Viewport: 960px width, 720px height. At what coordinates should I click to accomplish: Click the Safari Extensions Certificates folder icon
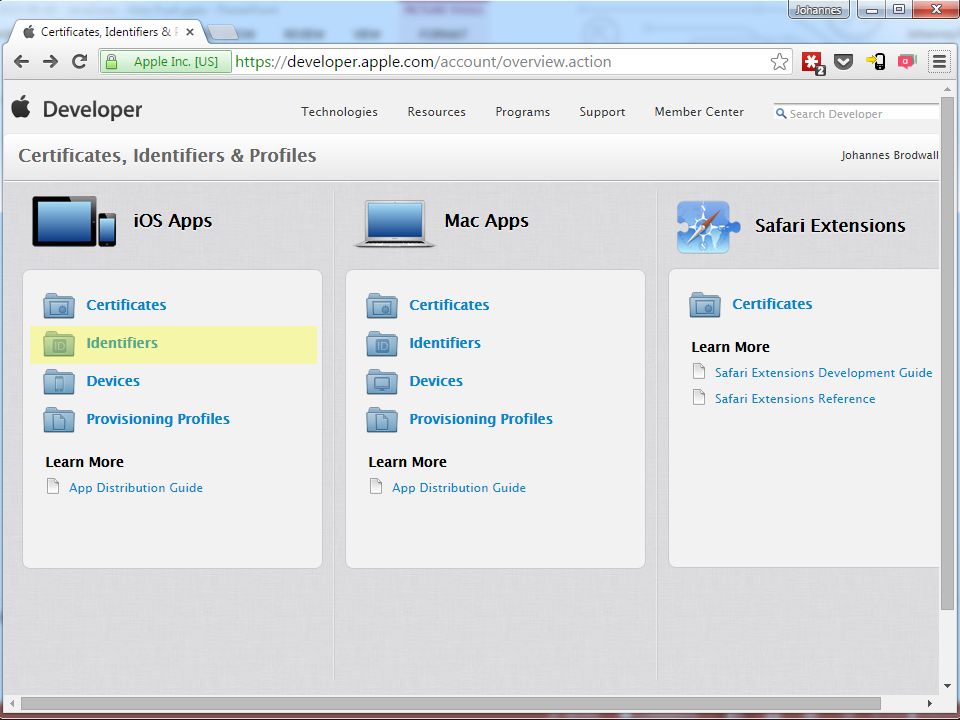pyautogui.click(x=705, y=304)
